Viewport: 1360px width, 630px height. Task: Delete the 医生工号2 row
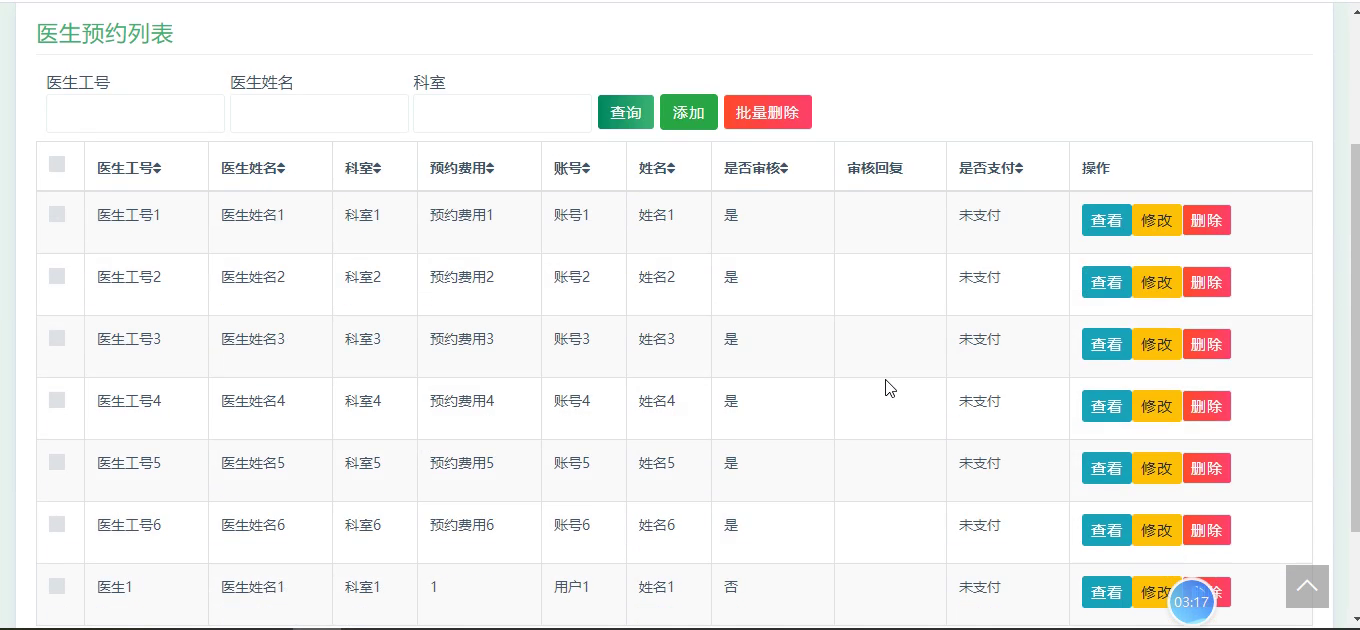tap(1207, 282)
